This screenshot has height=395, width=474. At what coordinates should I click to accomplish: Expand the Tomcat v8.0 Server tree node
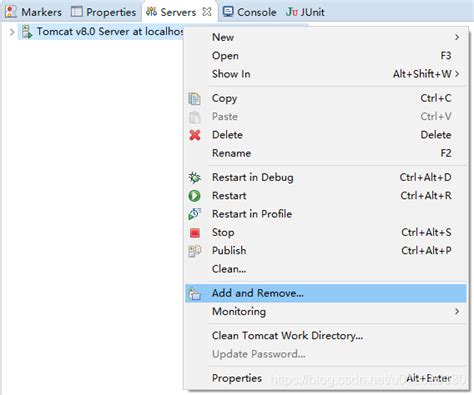(12, 32)
